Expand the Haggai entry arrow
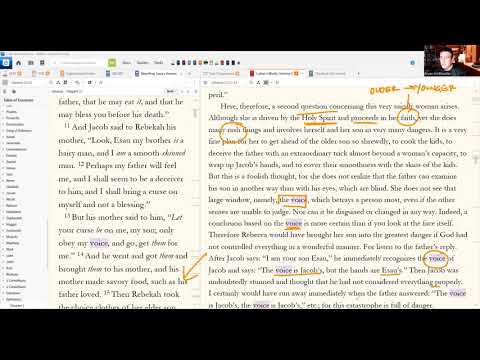The height and width of the screenshot is (360, 480). 4,224
